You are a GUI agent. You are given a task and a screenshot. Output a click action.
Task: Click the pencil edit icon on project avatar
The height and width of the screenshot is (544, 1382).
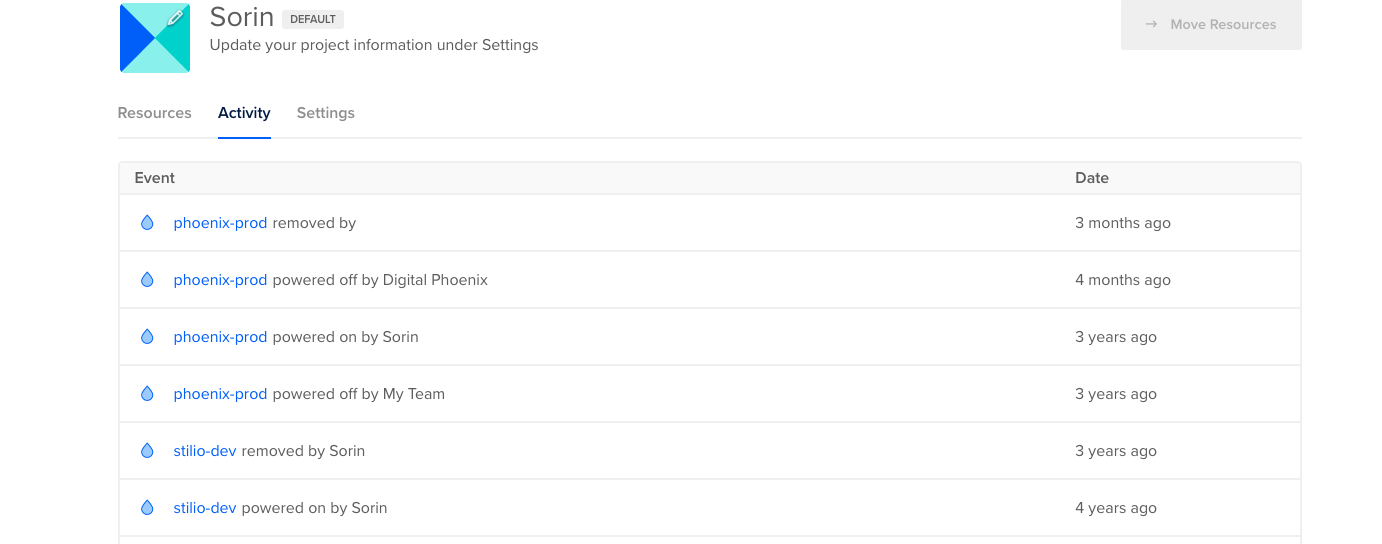click(x=176, y=17)
